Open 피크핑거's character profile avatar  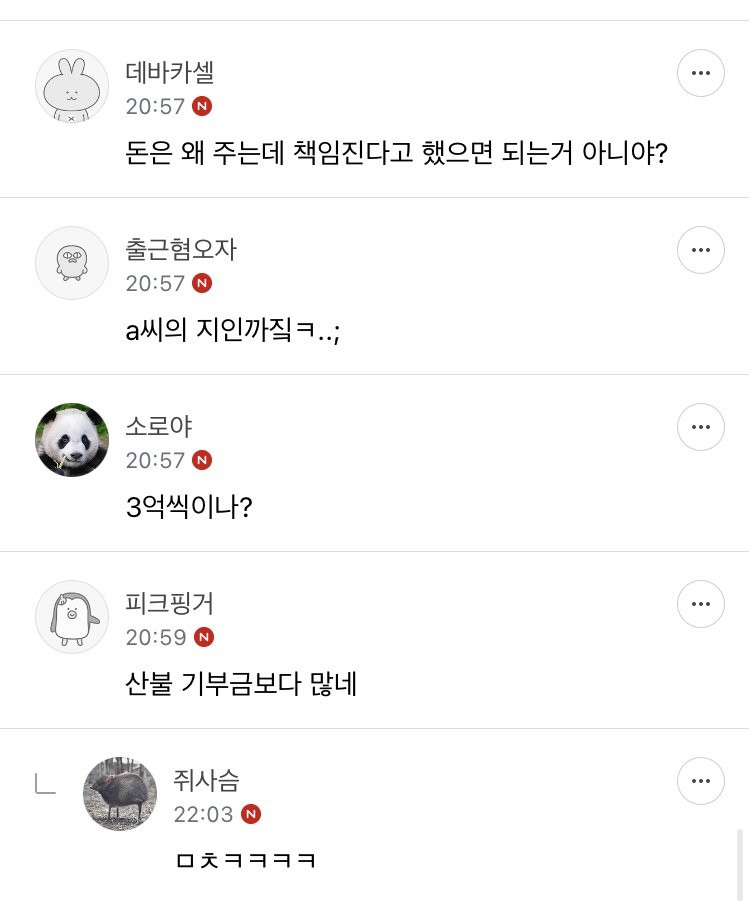(x=72, y=617)
